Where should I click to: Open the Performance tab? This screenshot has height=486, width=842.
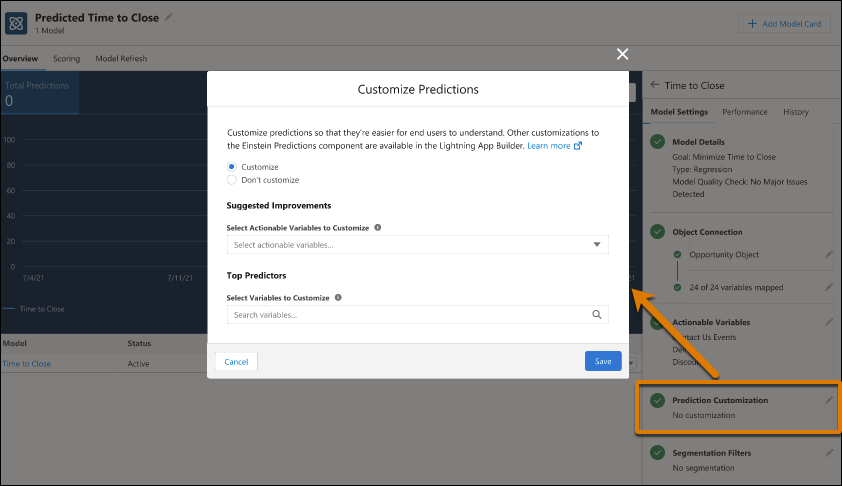744,112
